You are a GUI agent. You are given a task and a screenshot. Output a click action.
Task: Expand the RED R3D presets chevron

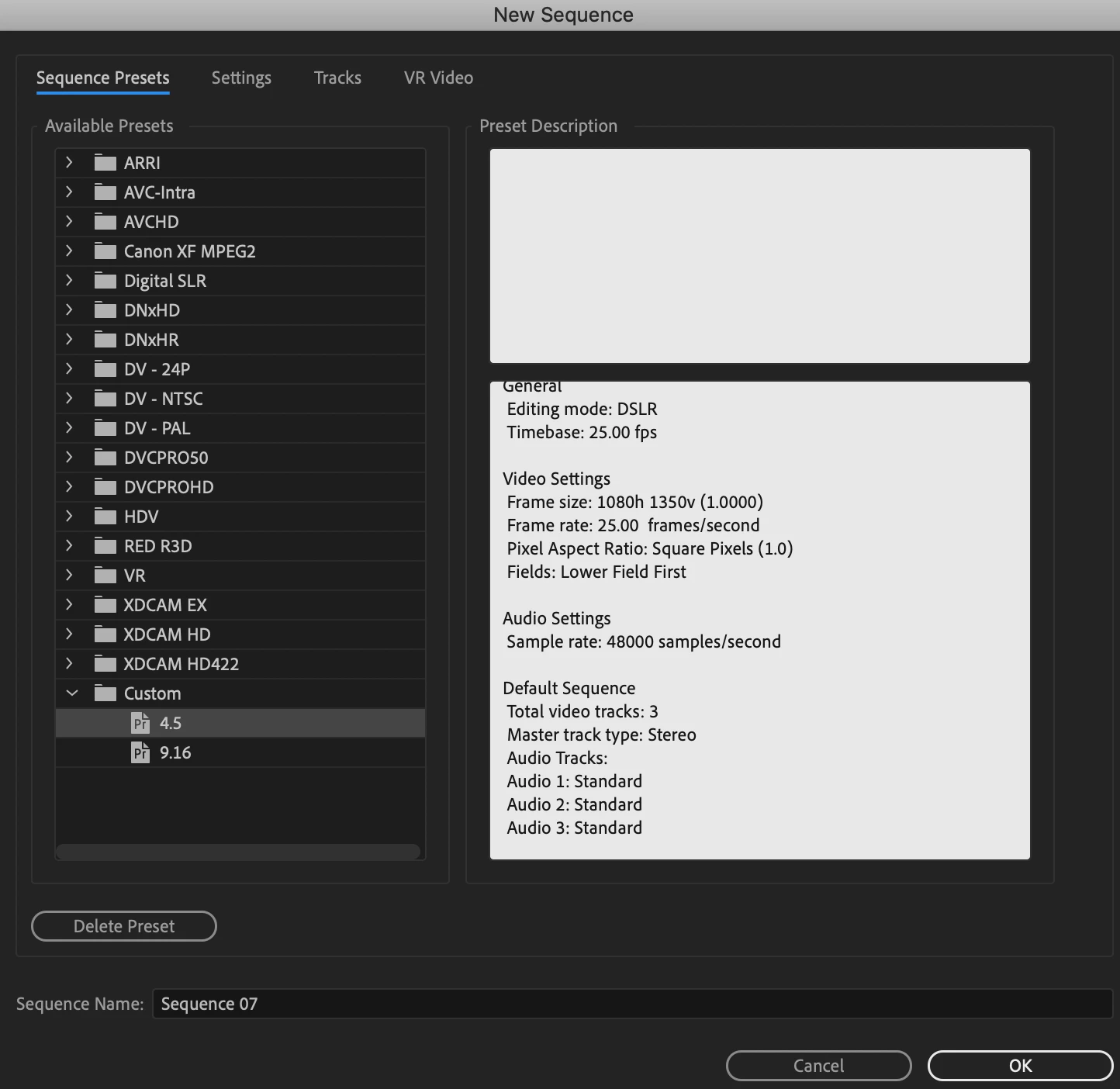(x=69, y=545)
